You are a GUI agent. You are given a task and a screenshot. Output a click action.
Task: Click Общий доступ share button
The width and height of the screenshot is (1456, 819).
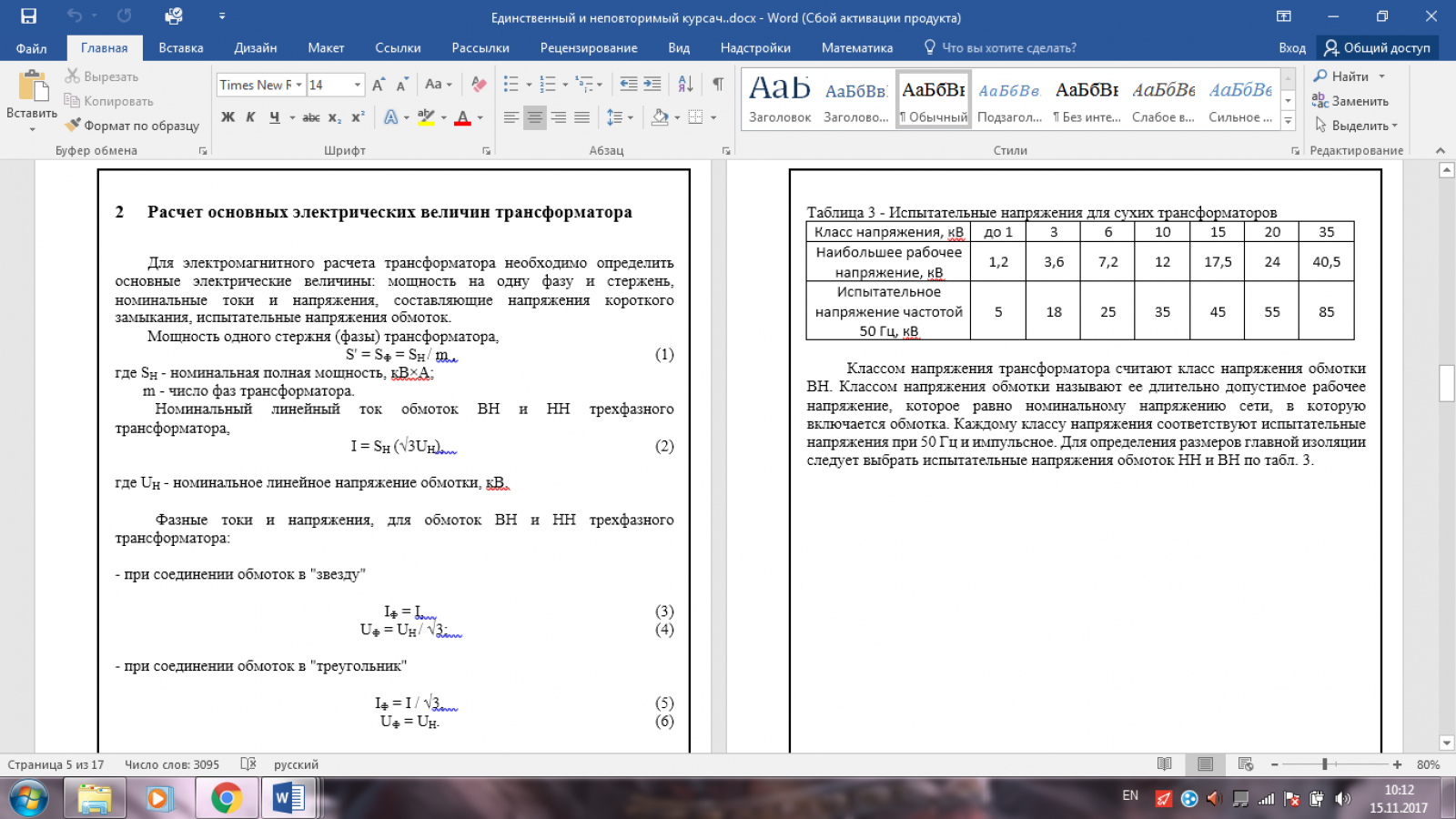pyautogui.click(x=1378, y=48)
